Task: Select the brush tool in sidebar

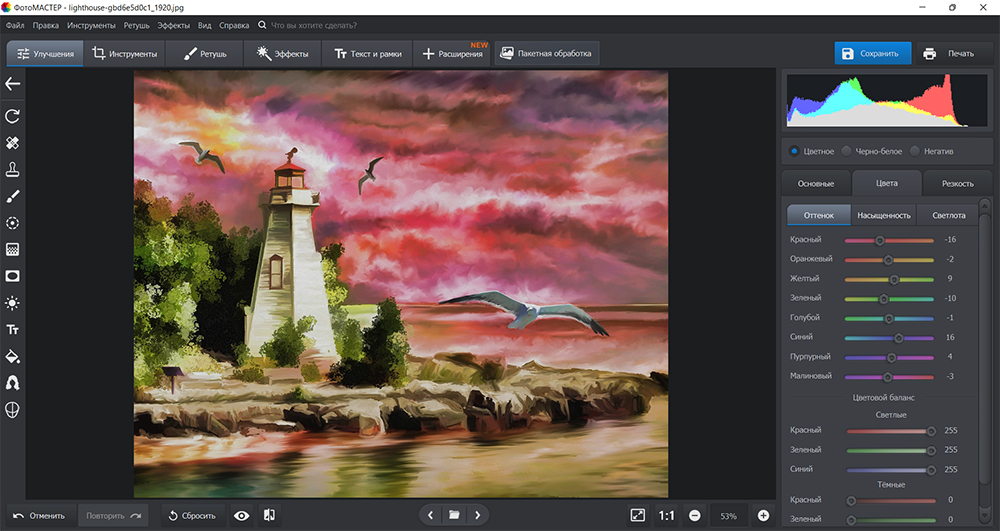Action: pyautogui.click(x=13, y=196)
